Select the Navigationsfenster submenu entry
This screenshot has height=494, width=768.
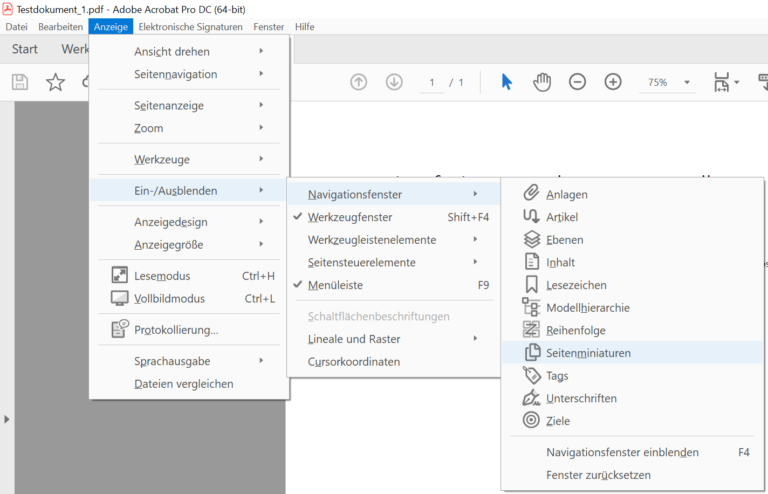(393, 194)
